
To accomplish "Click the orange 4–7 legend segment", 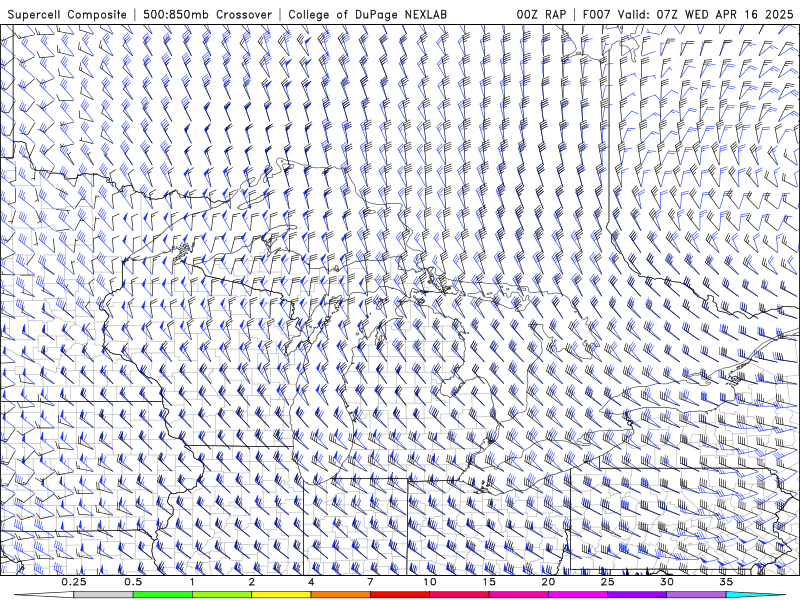I will pos(340,595).
